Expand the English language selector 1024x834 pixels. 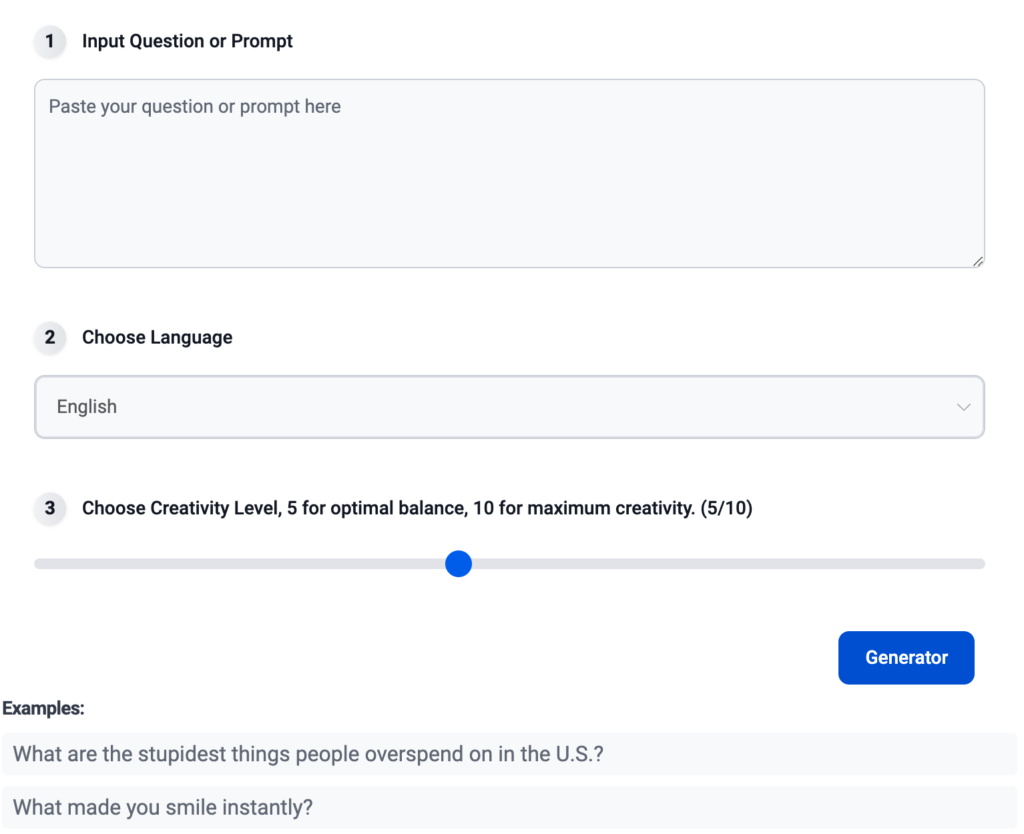point(509,407)
